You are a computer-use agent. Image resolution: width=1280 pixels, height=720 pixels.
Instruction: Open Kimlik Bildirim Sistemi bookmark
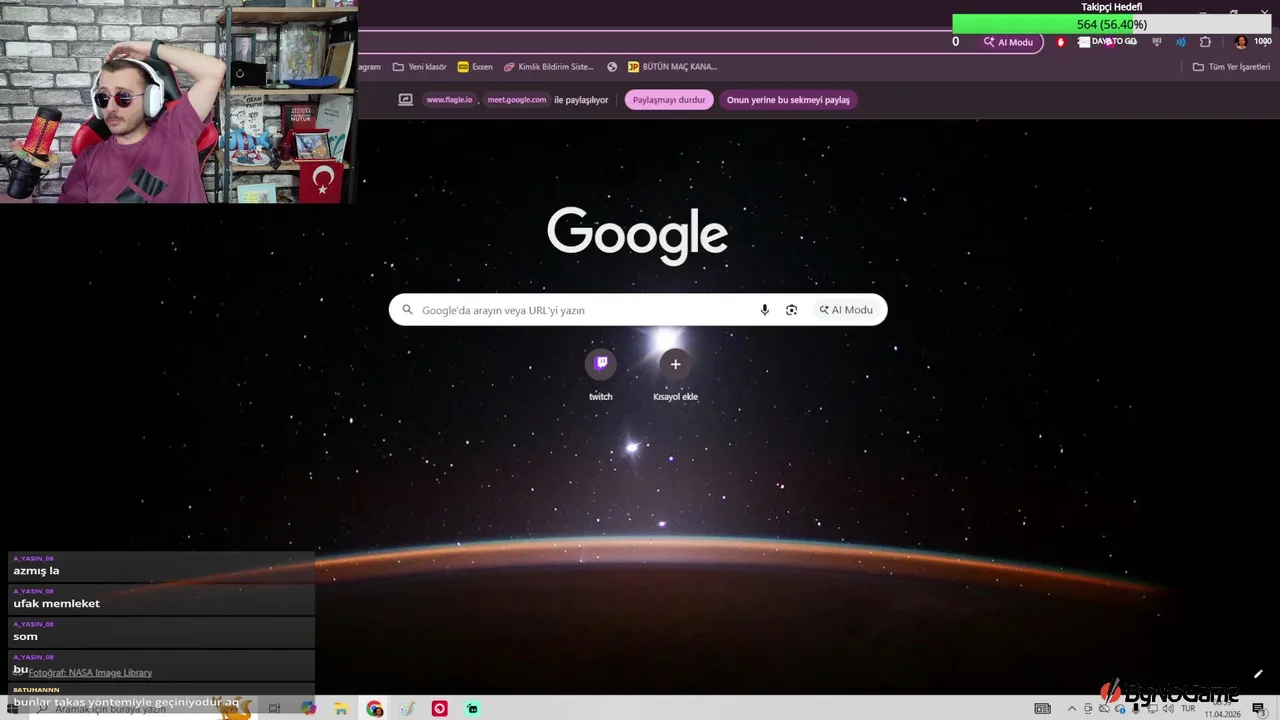[549, 67]
